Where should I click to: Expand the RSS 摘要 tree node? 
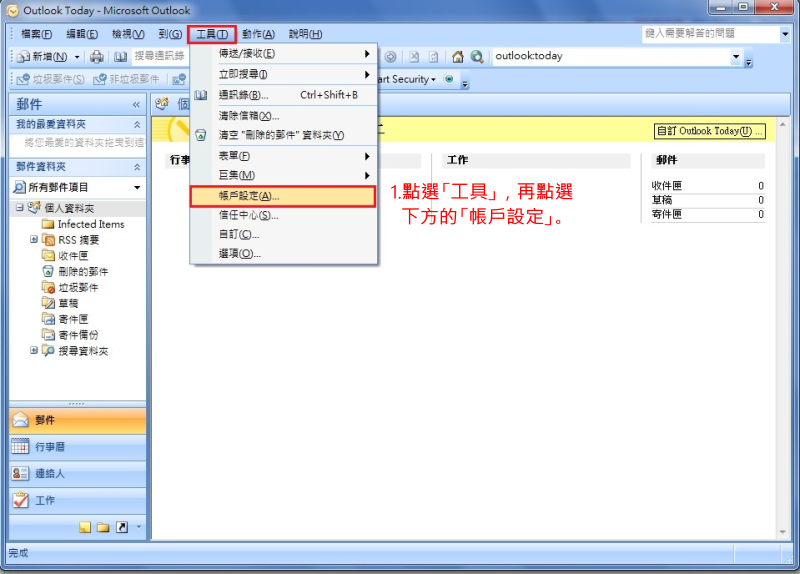pyautogui.click(x=34, y=239)
